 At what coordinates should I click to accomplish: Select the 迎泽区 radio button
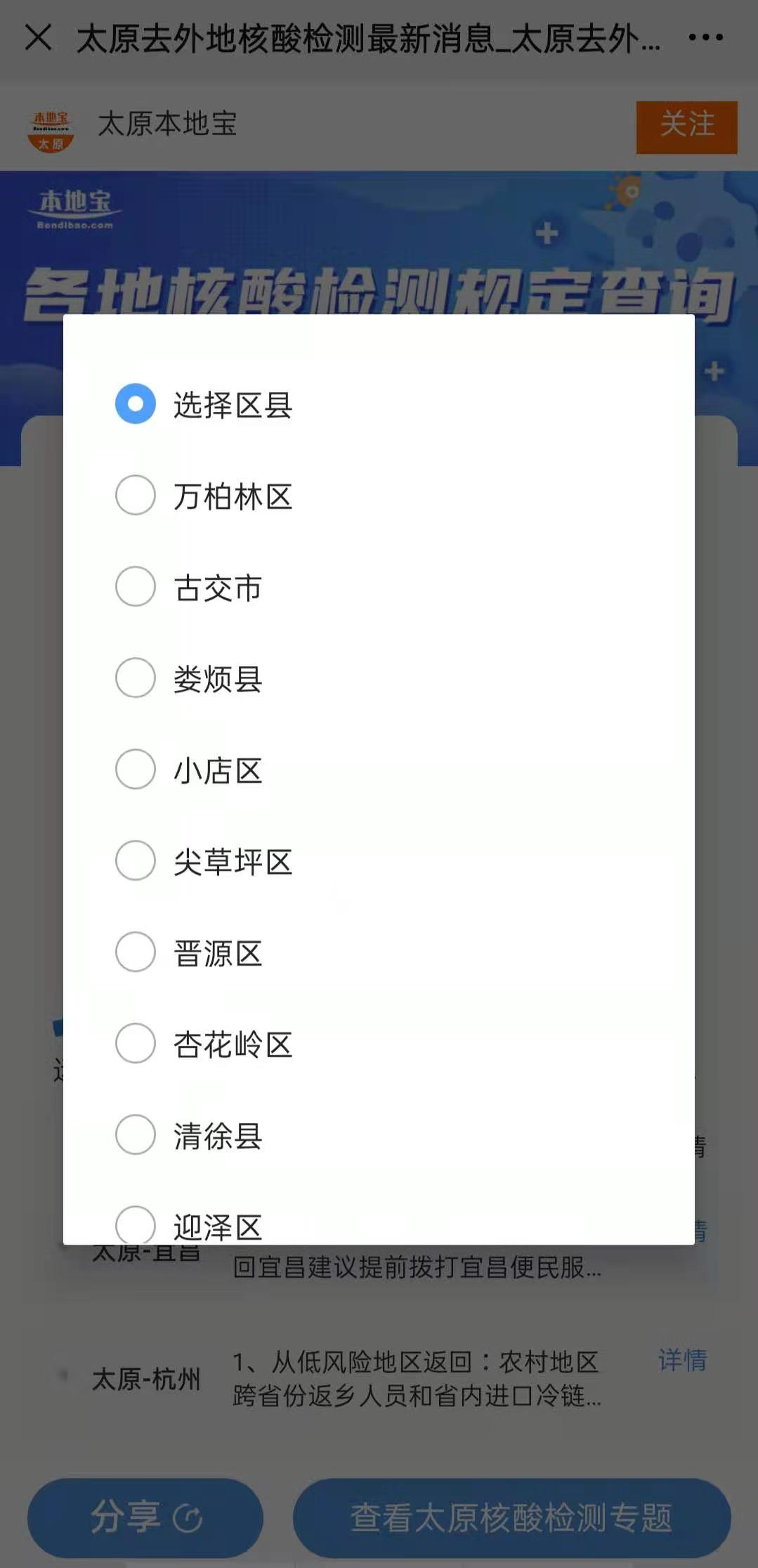point(136,1225)
